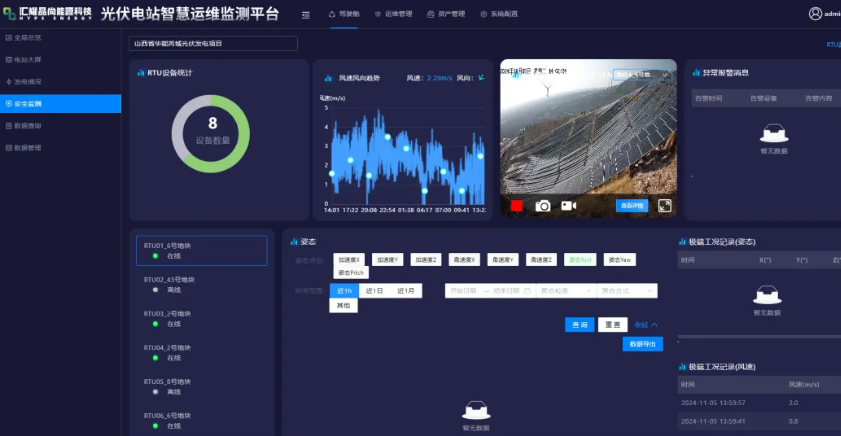Click the 查询 button
The height and width of the screenshot is (436, 841).
coord(579,325)
